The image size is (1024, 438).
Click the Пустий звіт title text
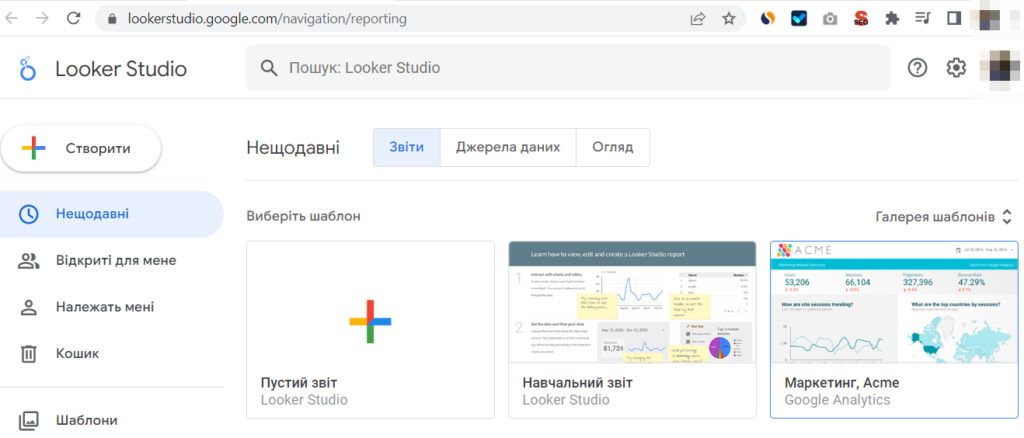point(299,383)
